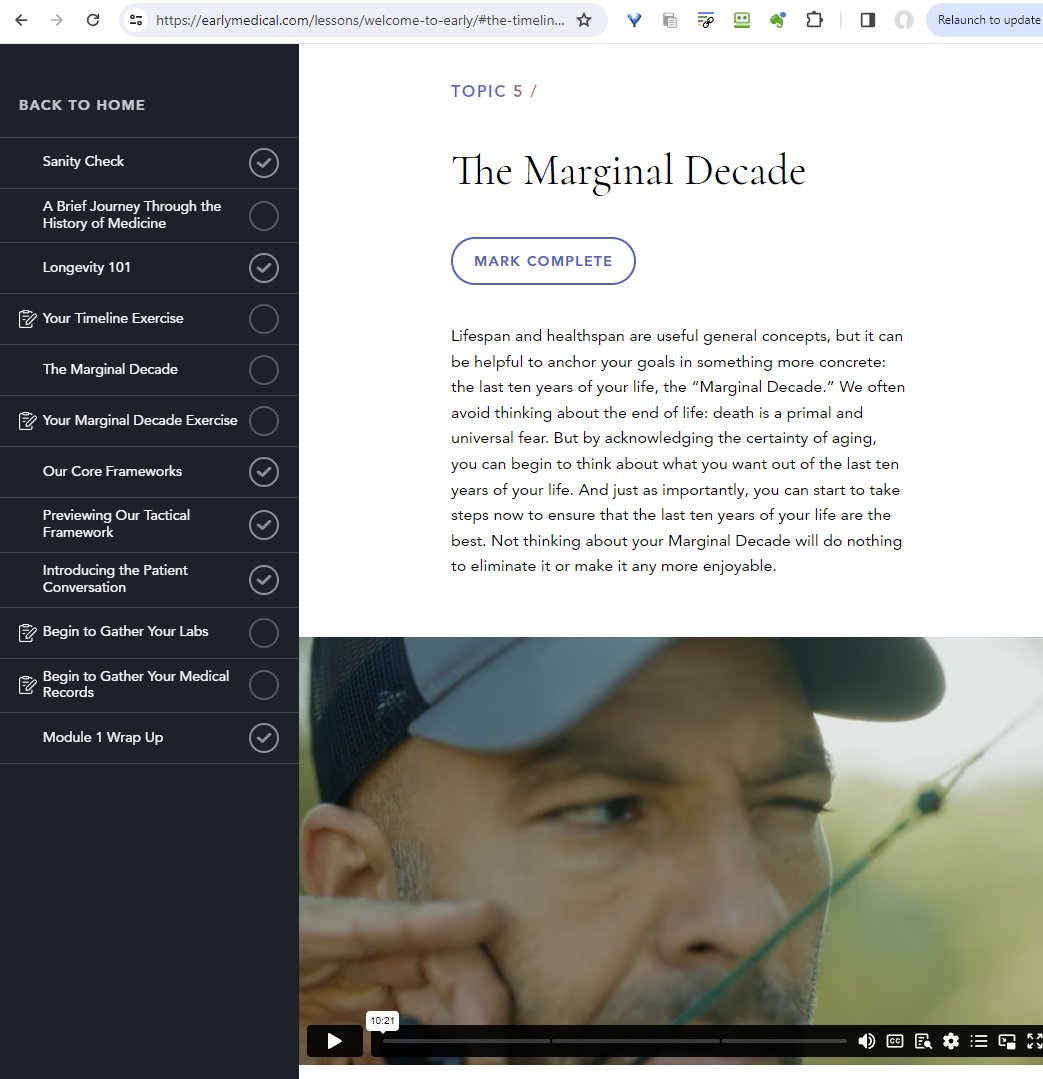This screenshot has height=1079, width=1043.
Task: Toggle completion circle for Your Timeline Exercise
Action: point(263,319)
